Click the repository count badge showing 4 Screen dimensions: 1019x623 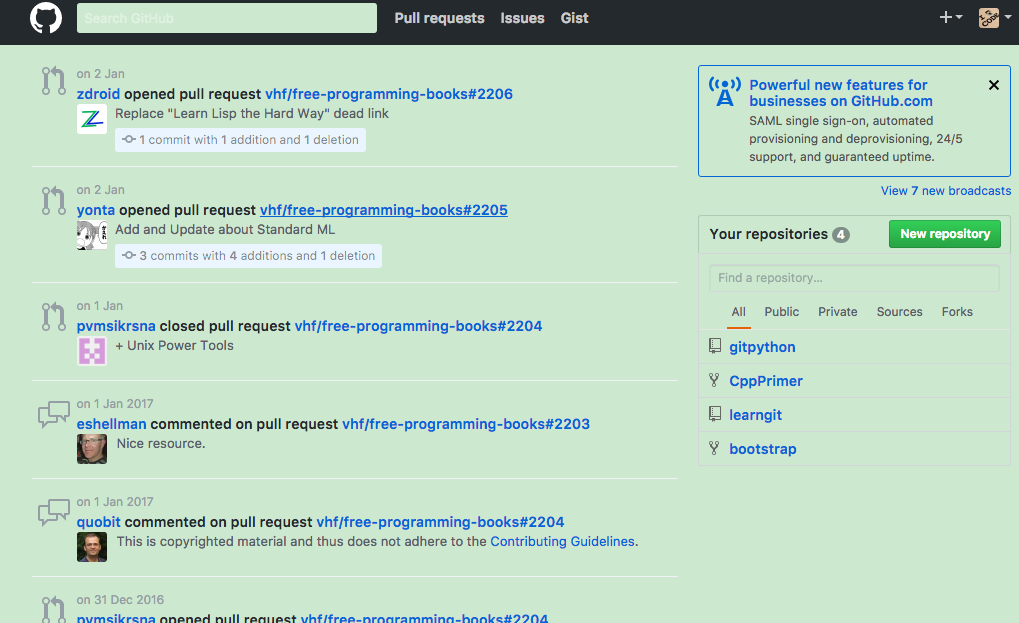point(841,235)
